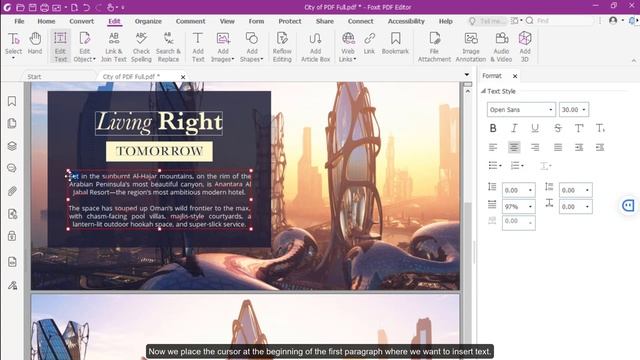Screen dimensions: 640x360
Task: Set center text alignment
Action: coord(514,147)
